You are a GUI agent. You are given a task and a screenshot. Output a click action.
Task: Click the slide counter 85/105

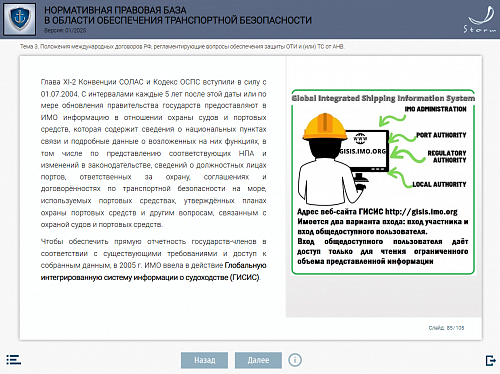pos(446,328)
